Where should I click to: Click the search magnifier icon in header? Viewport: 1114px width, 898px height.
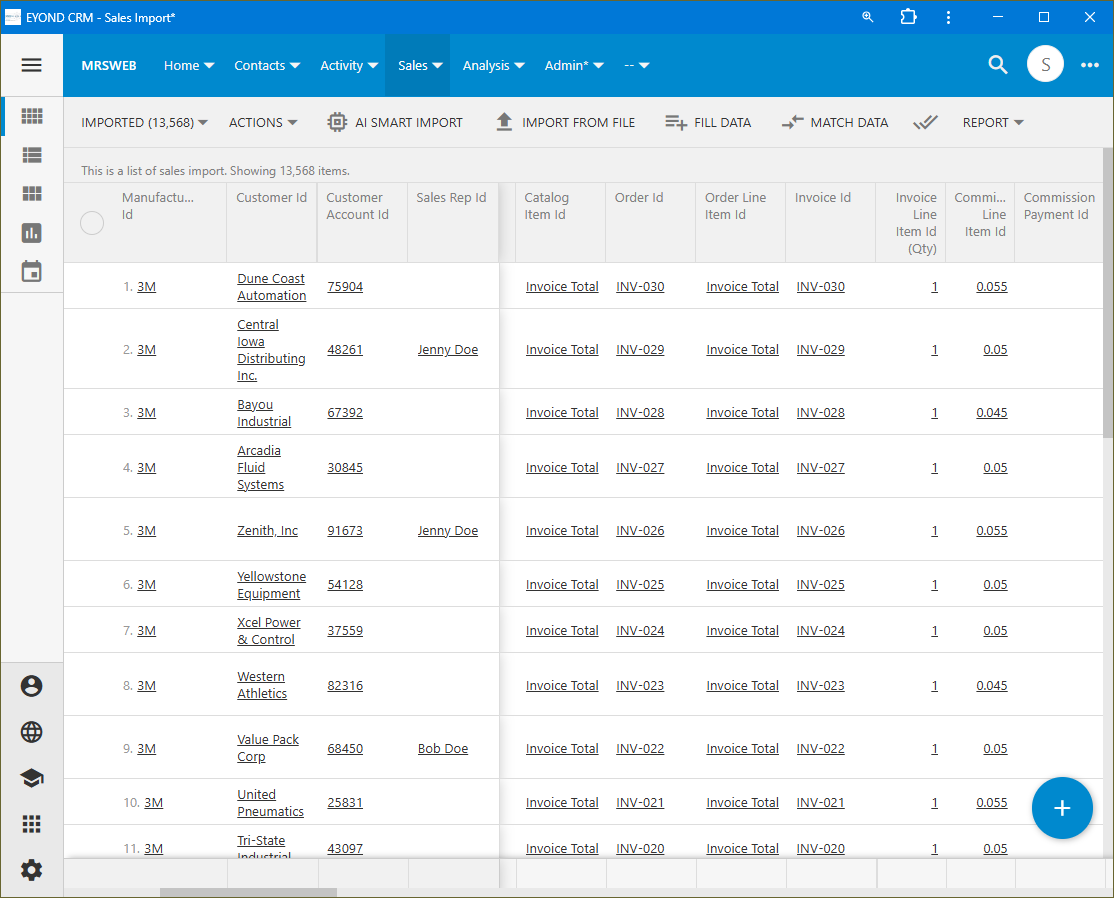tap(997, 65)
